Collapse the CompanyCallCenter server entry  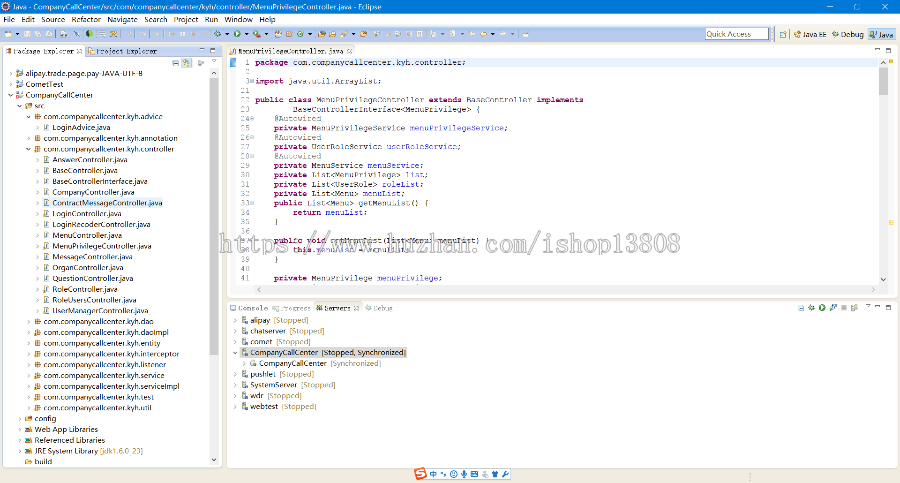(x=235, y=352)
